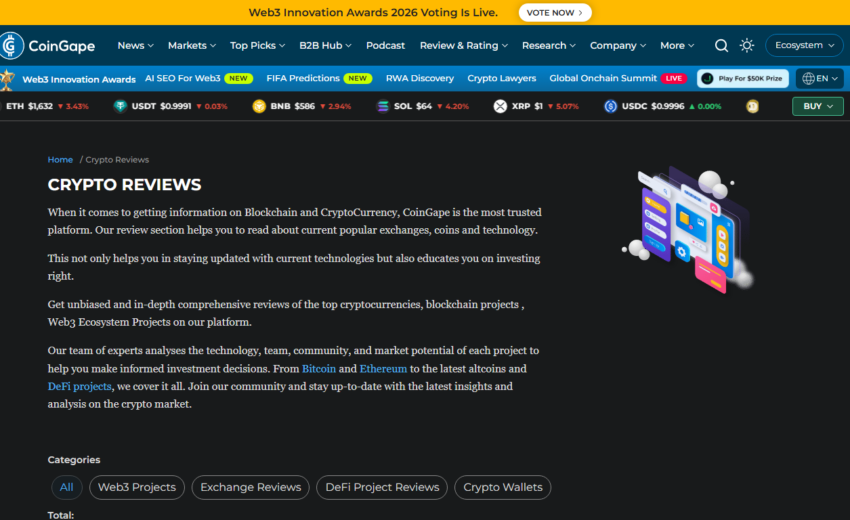Click the SOL $64 price text
Image resolution: width=850 pixels, height=520 pixels.
424,106
